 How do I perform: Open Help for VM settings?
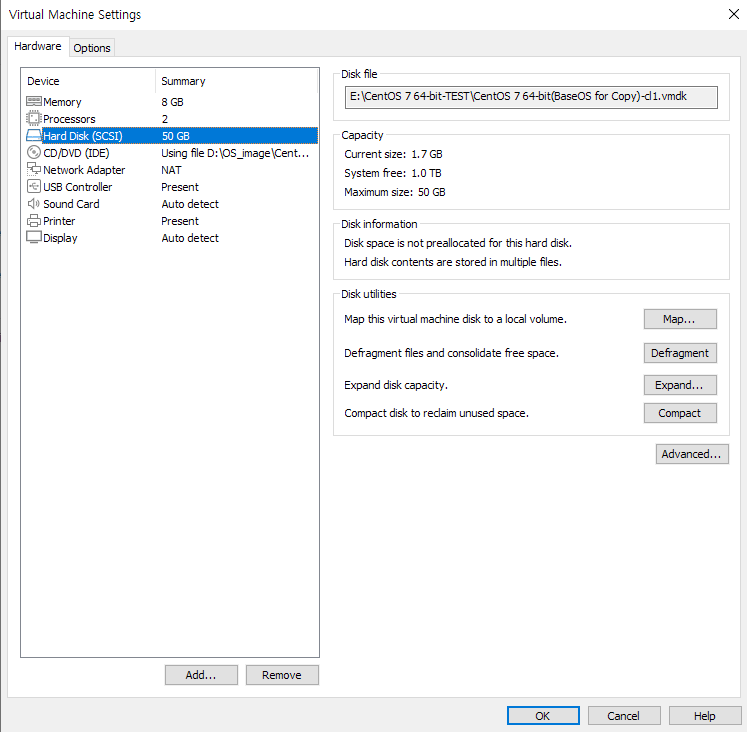(705, 716)
